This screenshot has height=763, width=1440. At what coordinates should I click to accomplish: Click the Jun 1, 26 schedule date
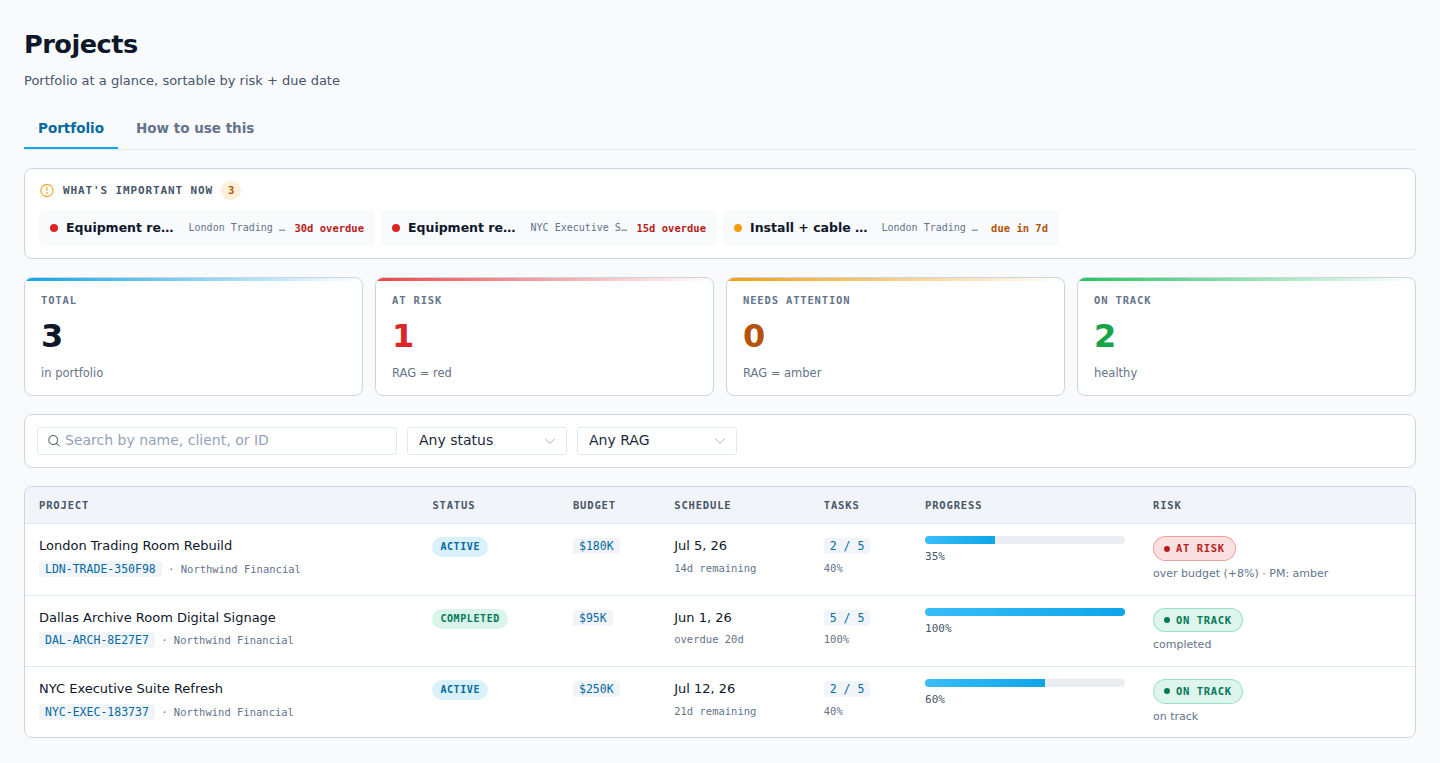(x=703, y=618)
